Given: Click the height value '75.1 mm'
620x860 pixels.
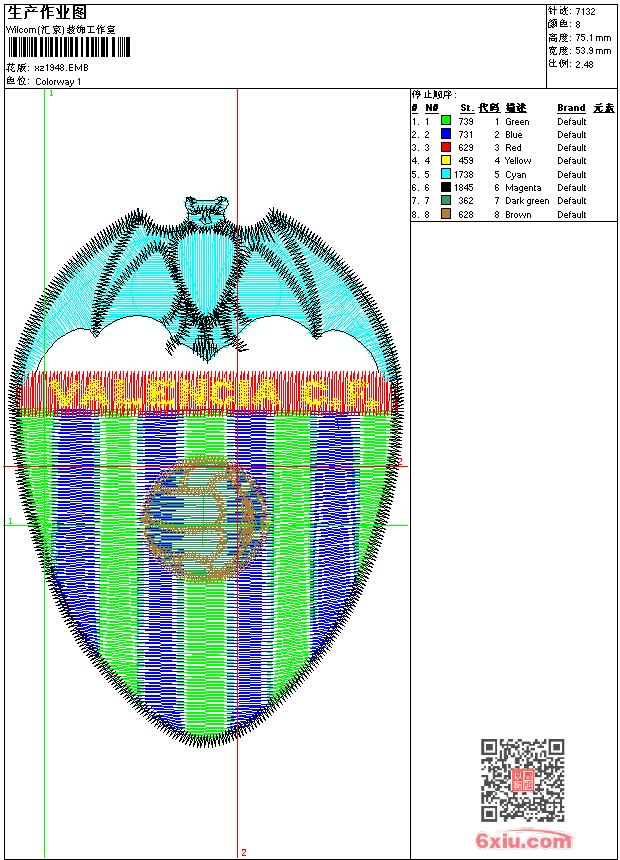Looking at the screenshot, I should (x=593, y=38).
